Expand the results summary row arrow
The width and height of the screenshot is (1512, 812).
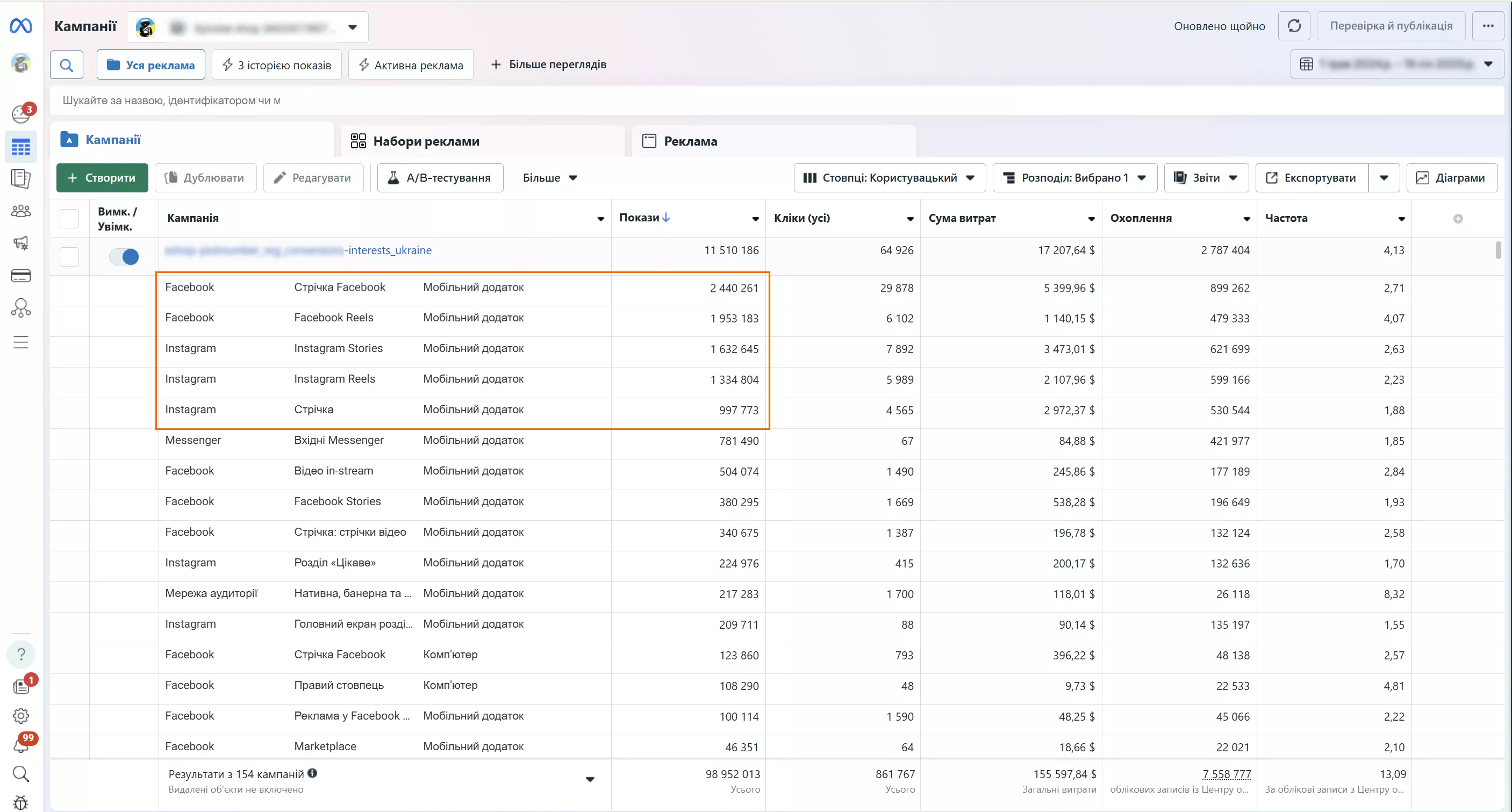pos(590,779)
